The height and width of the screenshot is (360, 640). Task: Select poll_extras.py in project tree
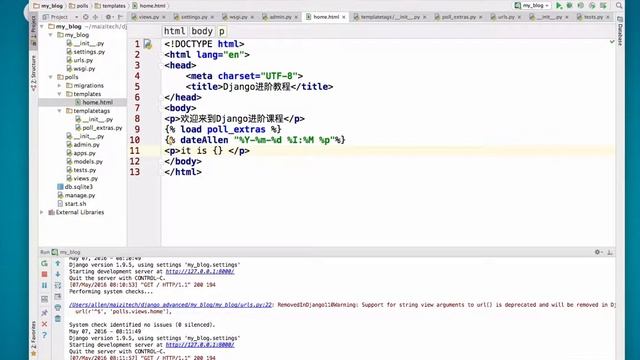[x=98, y=128]
